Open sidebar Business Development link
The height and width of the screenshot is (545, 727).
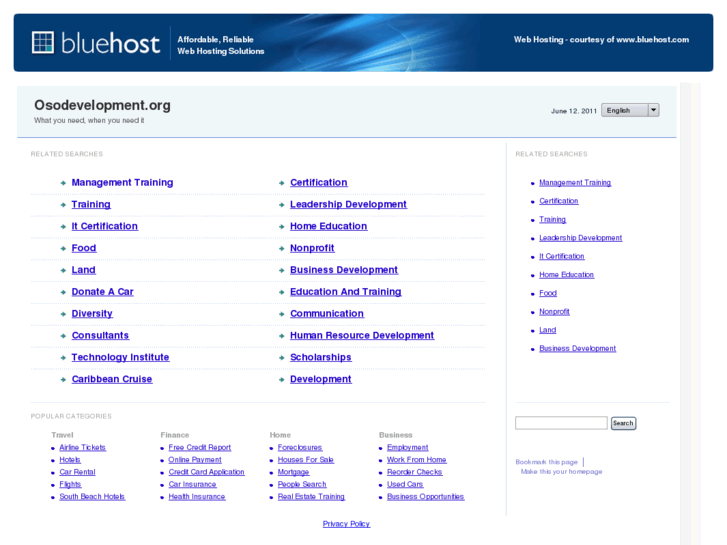pos(578,348)
